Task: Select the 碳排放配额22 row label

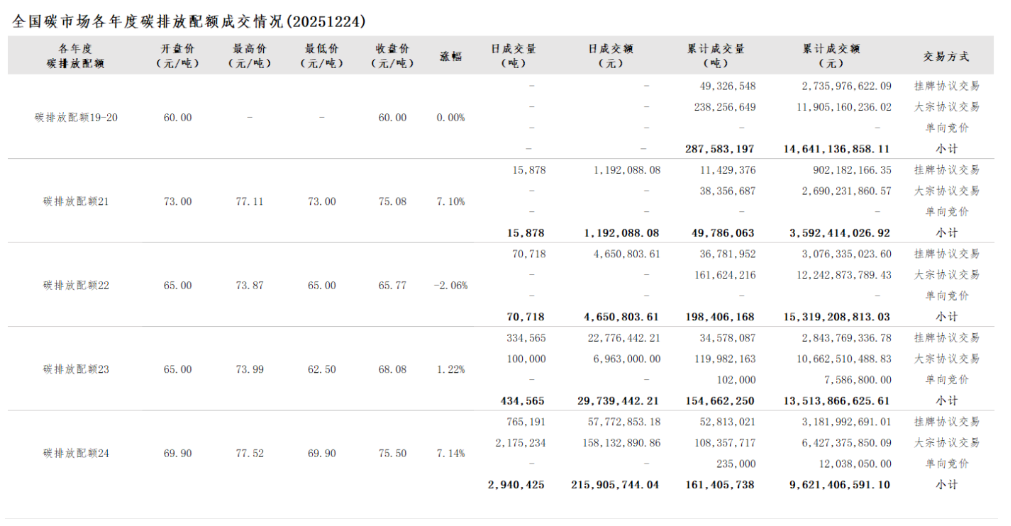Action: [76, 286]
